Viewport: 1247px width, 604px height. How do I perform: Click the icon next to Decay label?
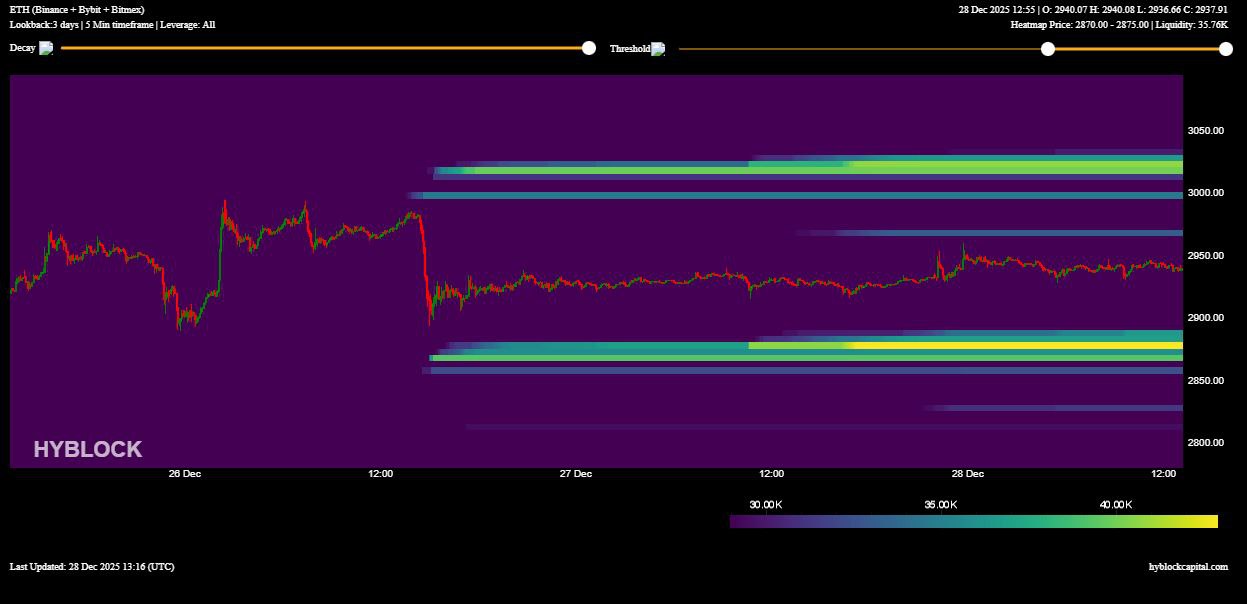46,48
